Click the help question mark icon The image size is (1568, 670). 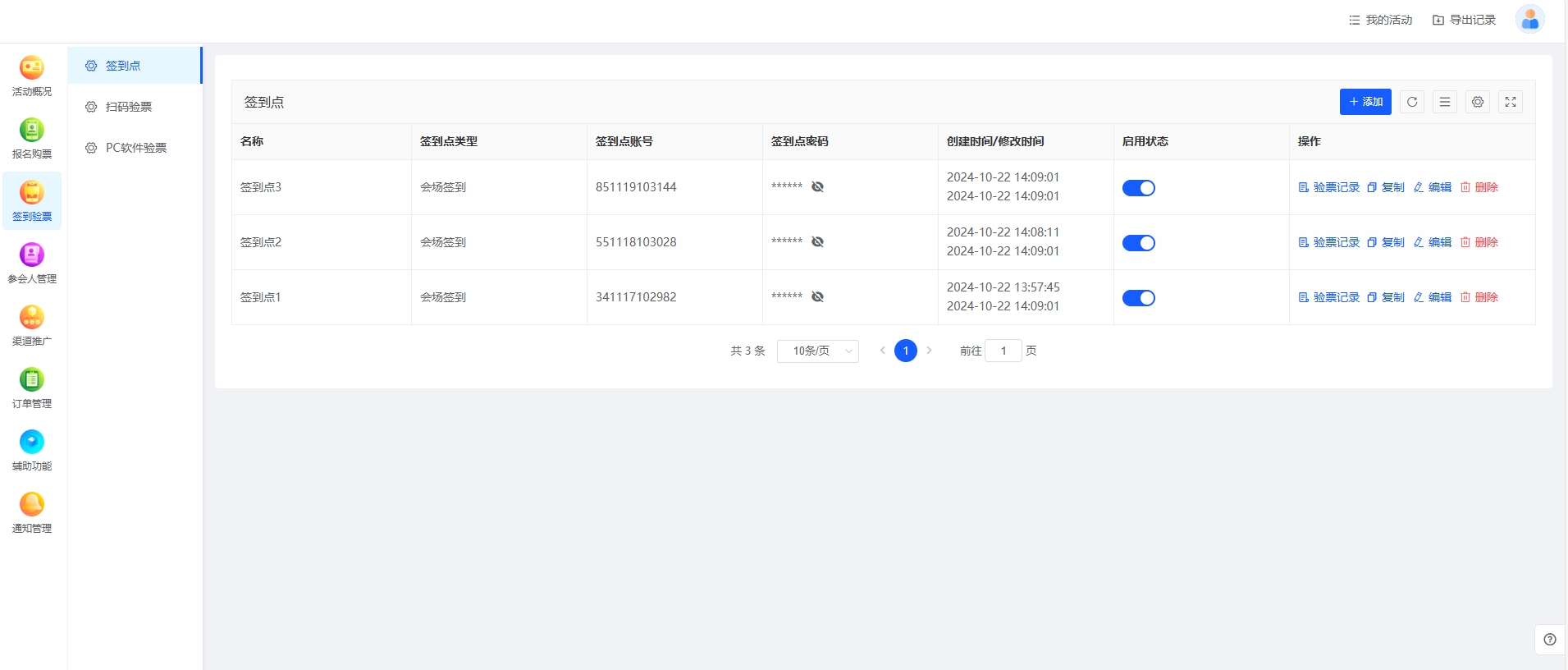coord(1549,640)
